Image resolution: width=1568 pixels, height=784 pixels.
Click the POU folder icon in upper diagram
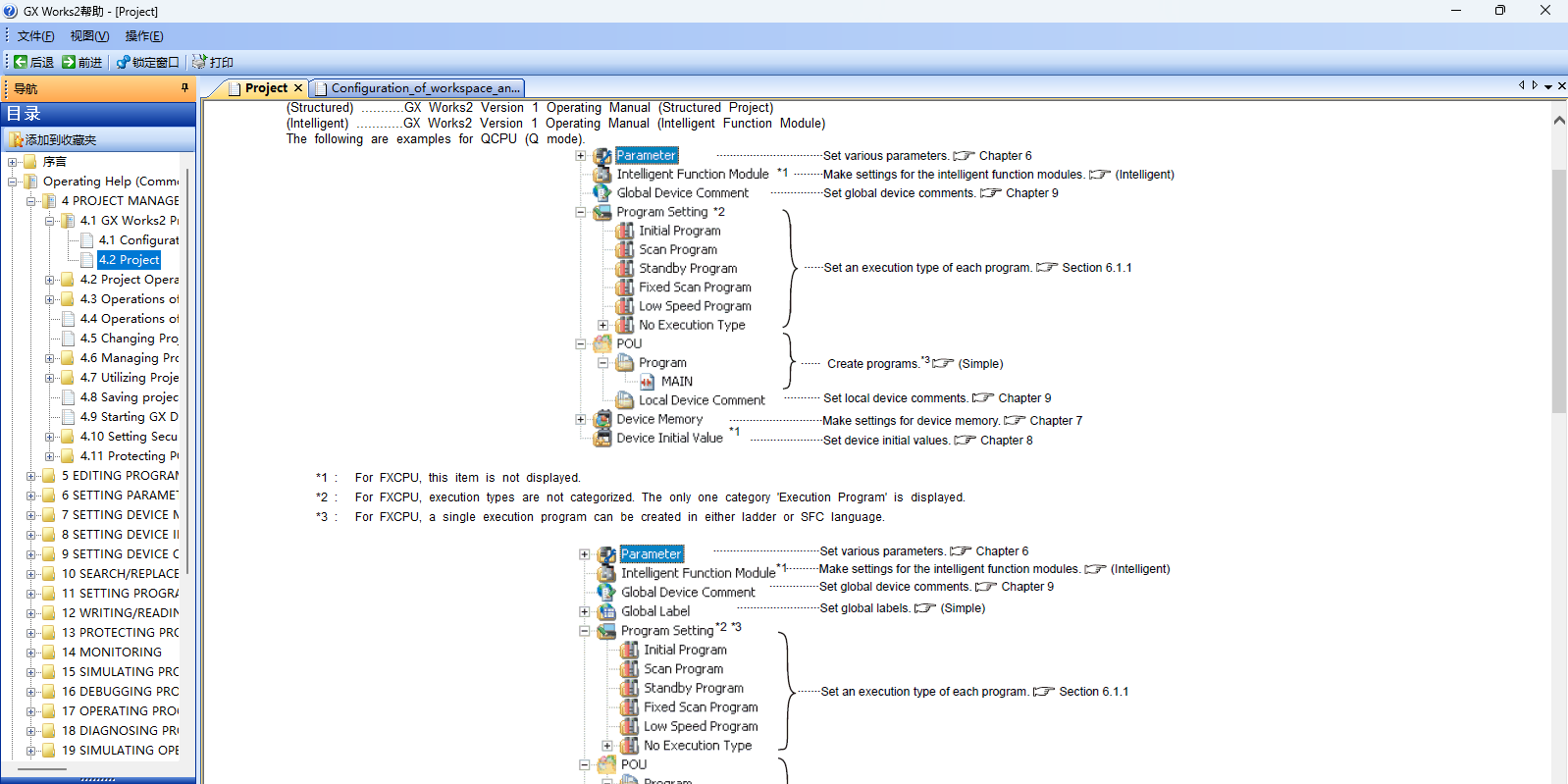click(601, 344)
